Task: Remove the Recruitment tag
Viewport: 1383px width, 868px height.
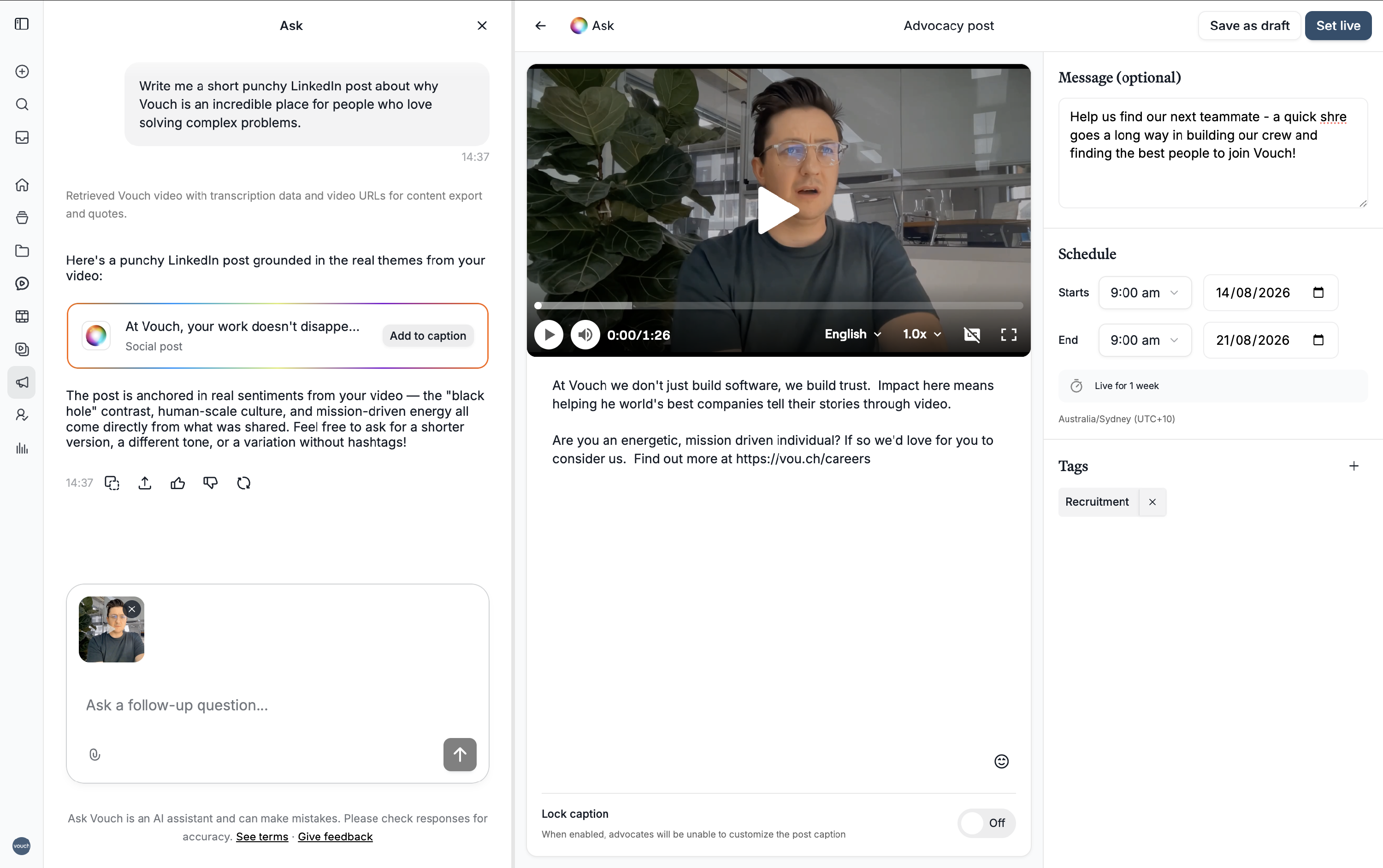Action: point(1152,502)
